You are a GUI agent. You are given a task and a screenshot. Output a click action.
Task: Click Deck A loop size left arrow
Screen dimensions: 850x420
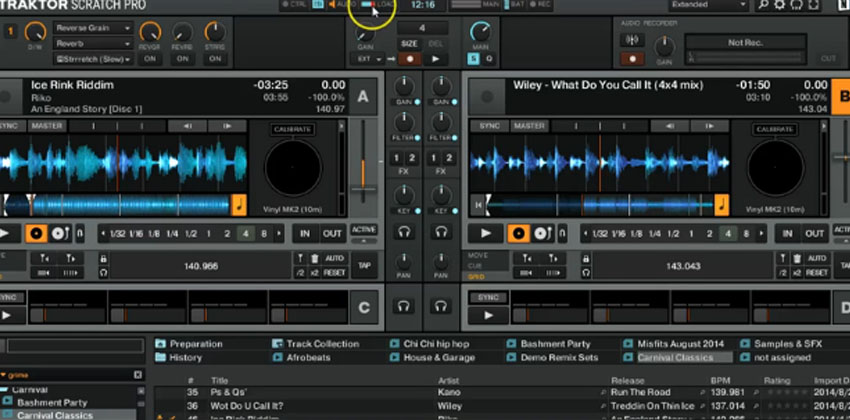coord(102,234)
